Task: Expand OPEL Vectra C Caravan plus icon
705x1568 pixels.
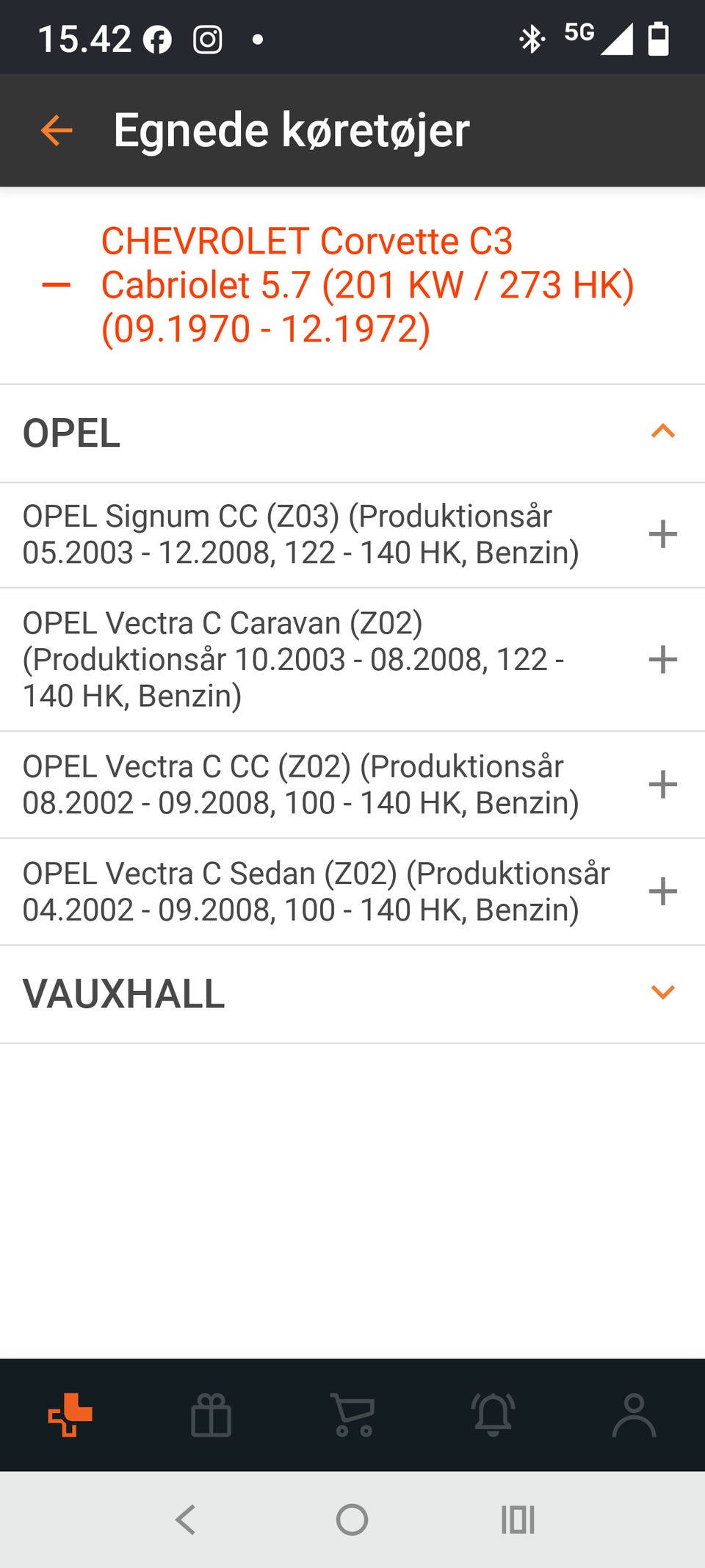Action: (662, 659)
